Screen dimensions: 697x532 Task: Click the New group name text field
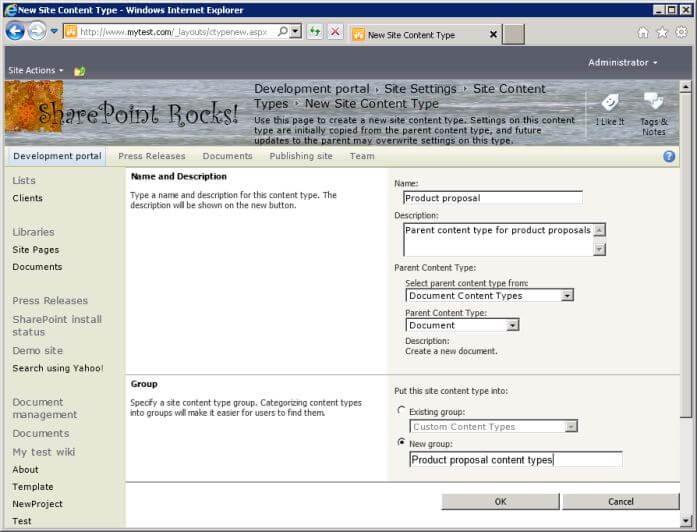516,460
